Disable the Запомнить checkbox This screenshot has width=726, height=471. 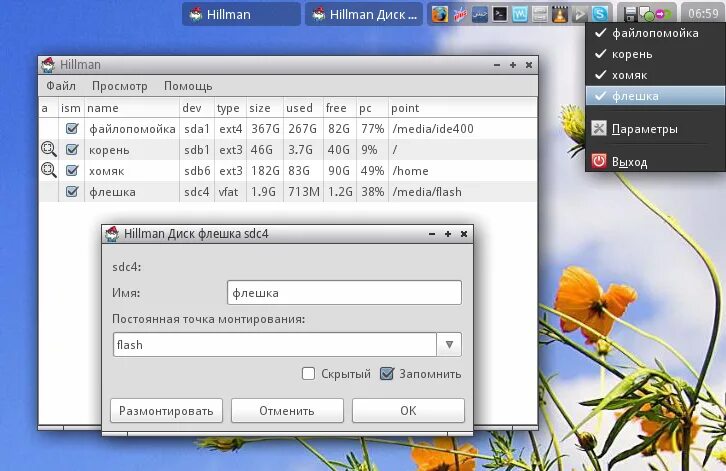[x=387, y=373]
